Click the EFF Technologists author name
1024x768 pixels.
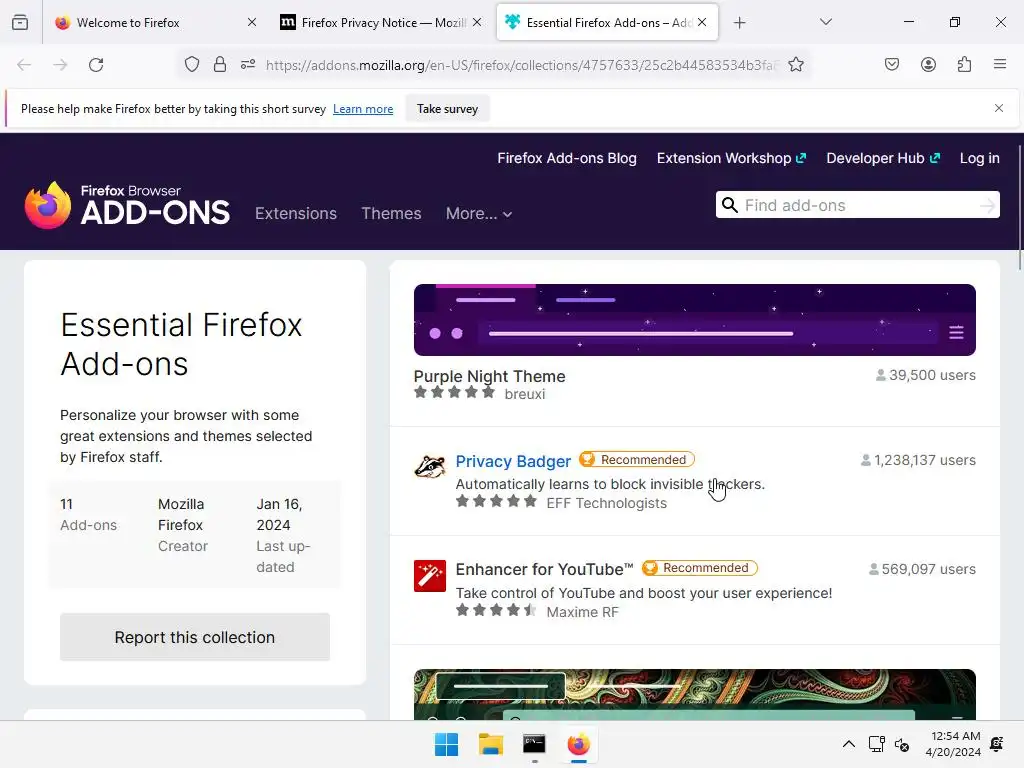click(607, 503)
